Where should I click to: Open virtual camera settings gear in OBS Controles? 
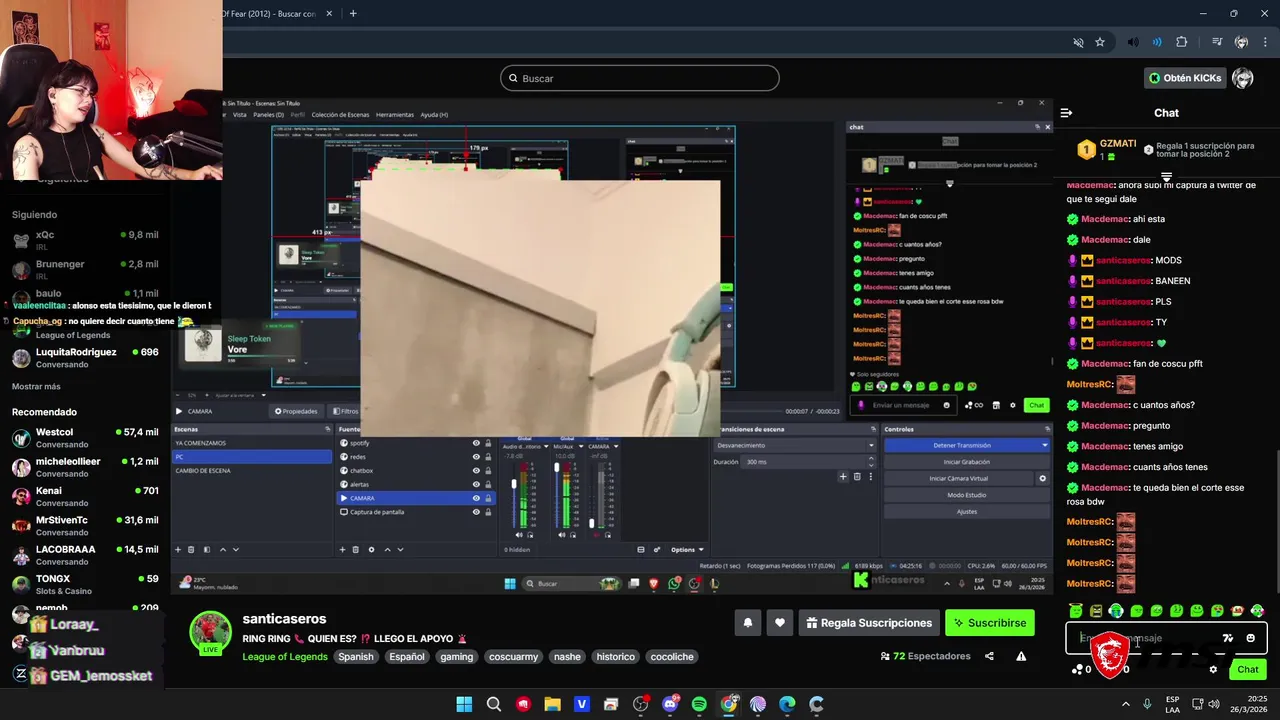pyautogui.click(x=1042, y=478)
